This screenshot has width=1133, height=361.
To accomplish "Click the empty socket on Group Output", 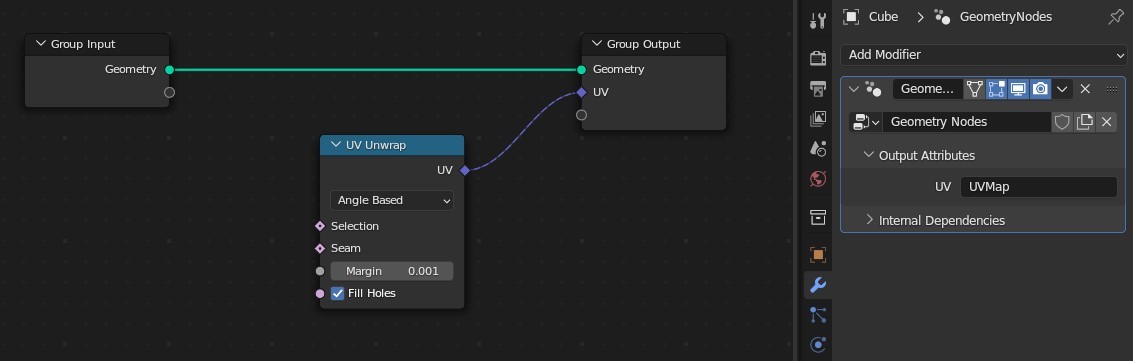I will (x=582, y=115).
